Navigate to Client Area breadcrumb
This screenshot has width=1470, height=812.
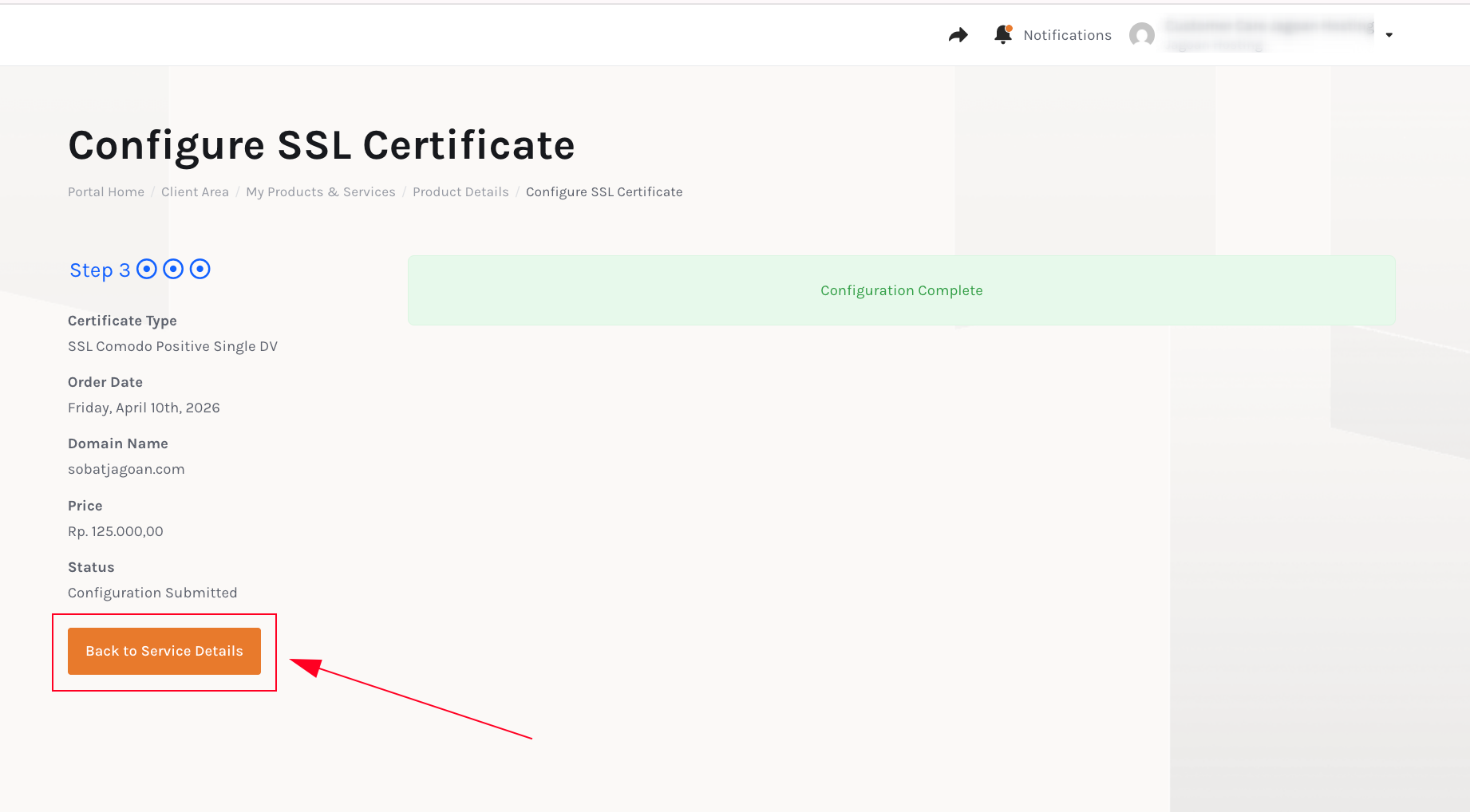tap(195, 192)
